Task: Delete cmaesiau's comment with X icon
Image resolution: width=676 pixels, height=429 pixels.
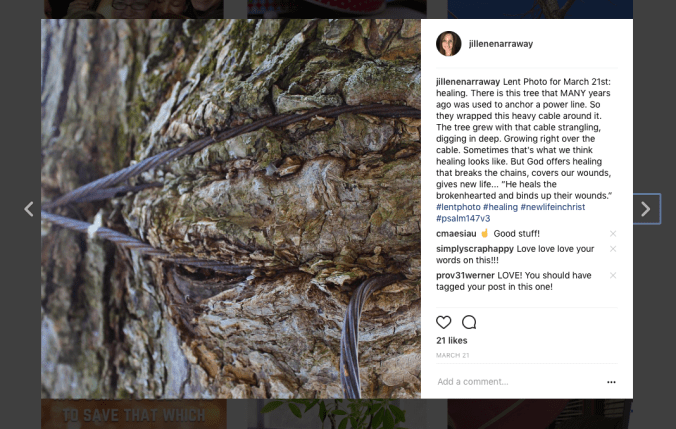Action: click(x=613, y=234)
